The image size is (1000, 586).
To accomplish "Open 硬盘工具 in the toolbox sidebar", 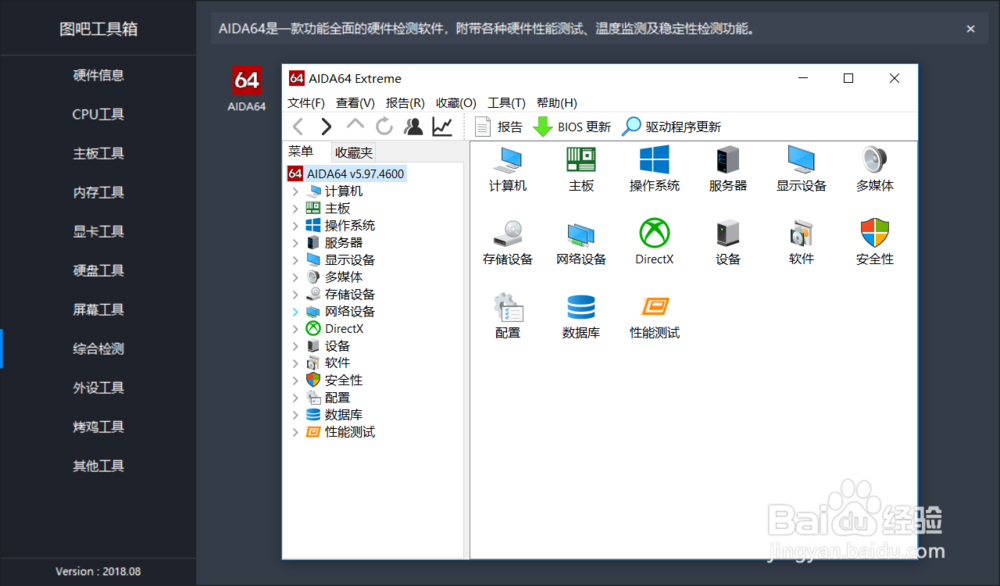I will (98, 270).
